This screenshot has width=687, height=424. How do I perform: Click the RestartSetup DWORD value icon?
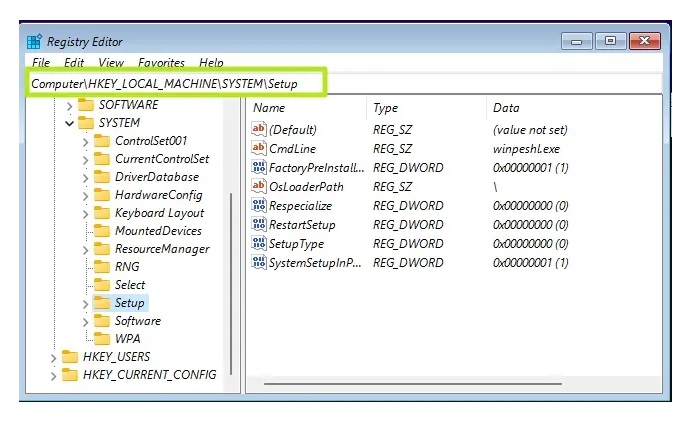click(259, 224)
